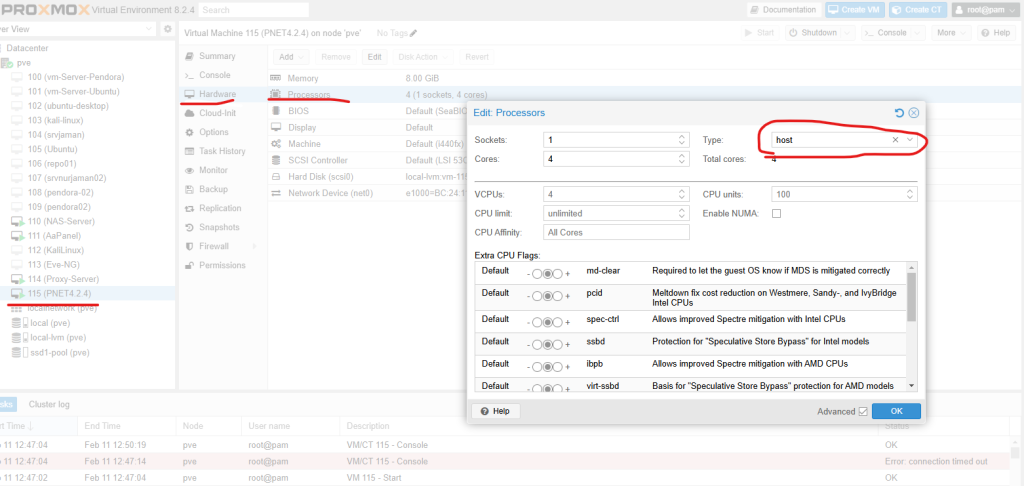
Task: Switch to the Cluster log tab
Action: (x=48, y=404)
